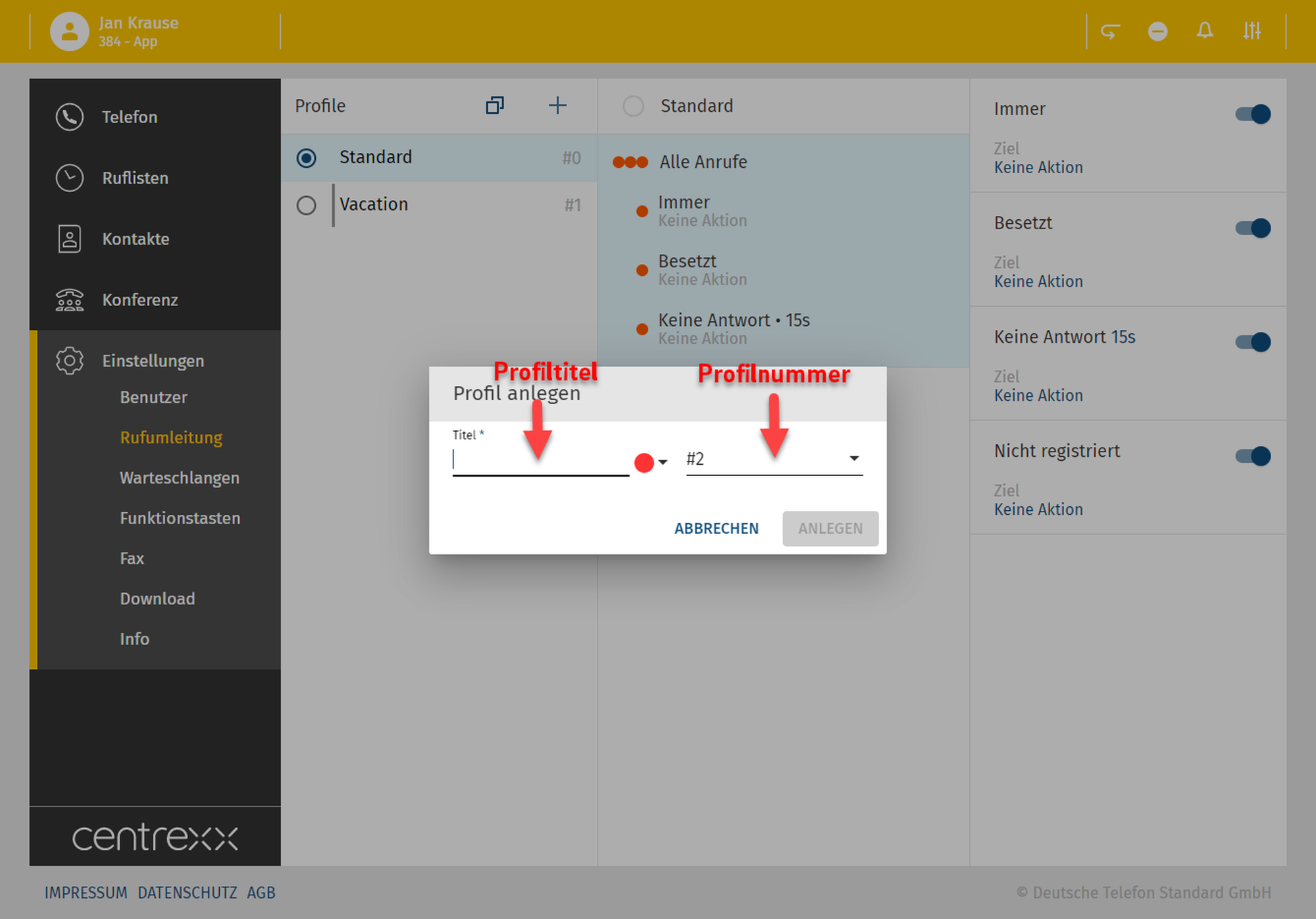Screen dimensions: 1316x919
Task: Open the notification bell icon
Action: pyautogui.click(x=1205, y=31)
